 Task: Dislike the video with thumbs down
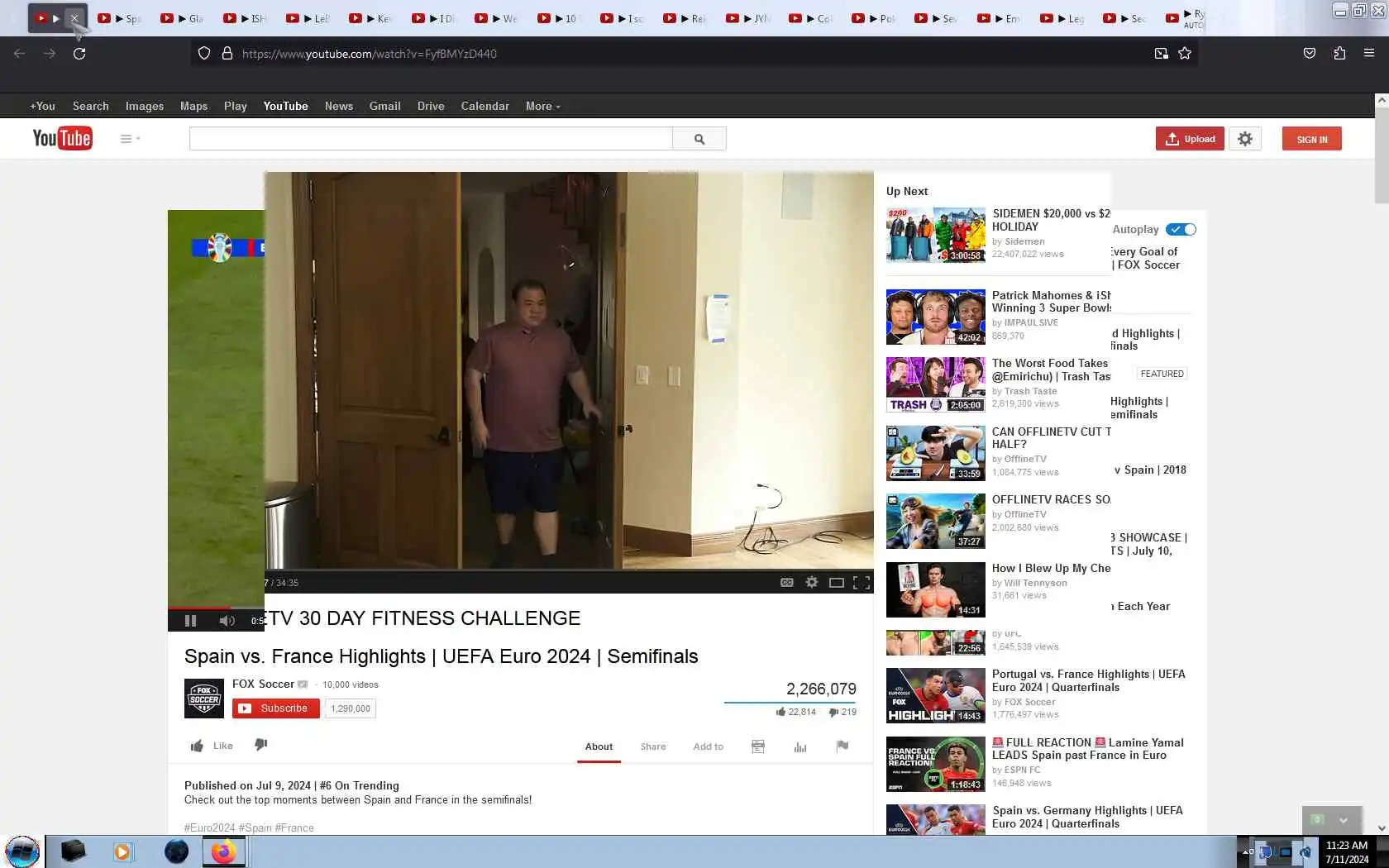tap(261, 745)
